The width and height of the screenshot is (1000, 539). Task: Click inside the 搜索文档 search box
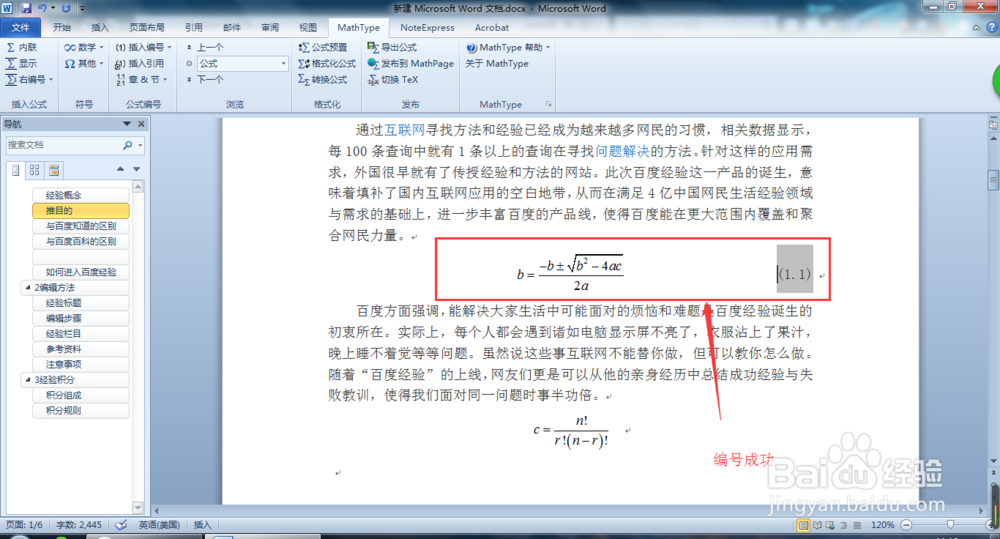coord(62,145)
